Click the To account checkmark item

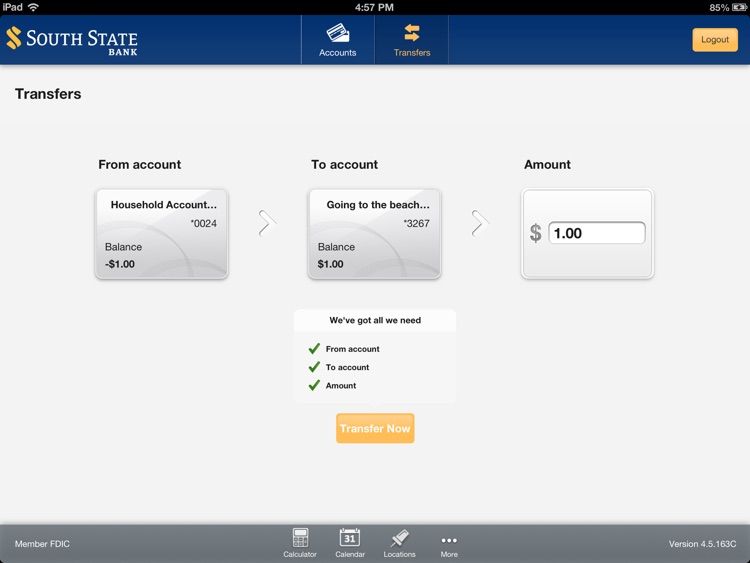(339, 367)
